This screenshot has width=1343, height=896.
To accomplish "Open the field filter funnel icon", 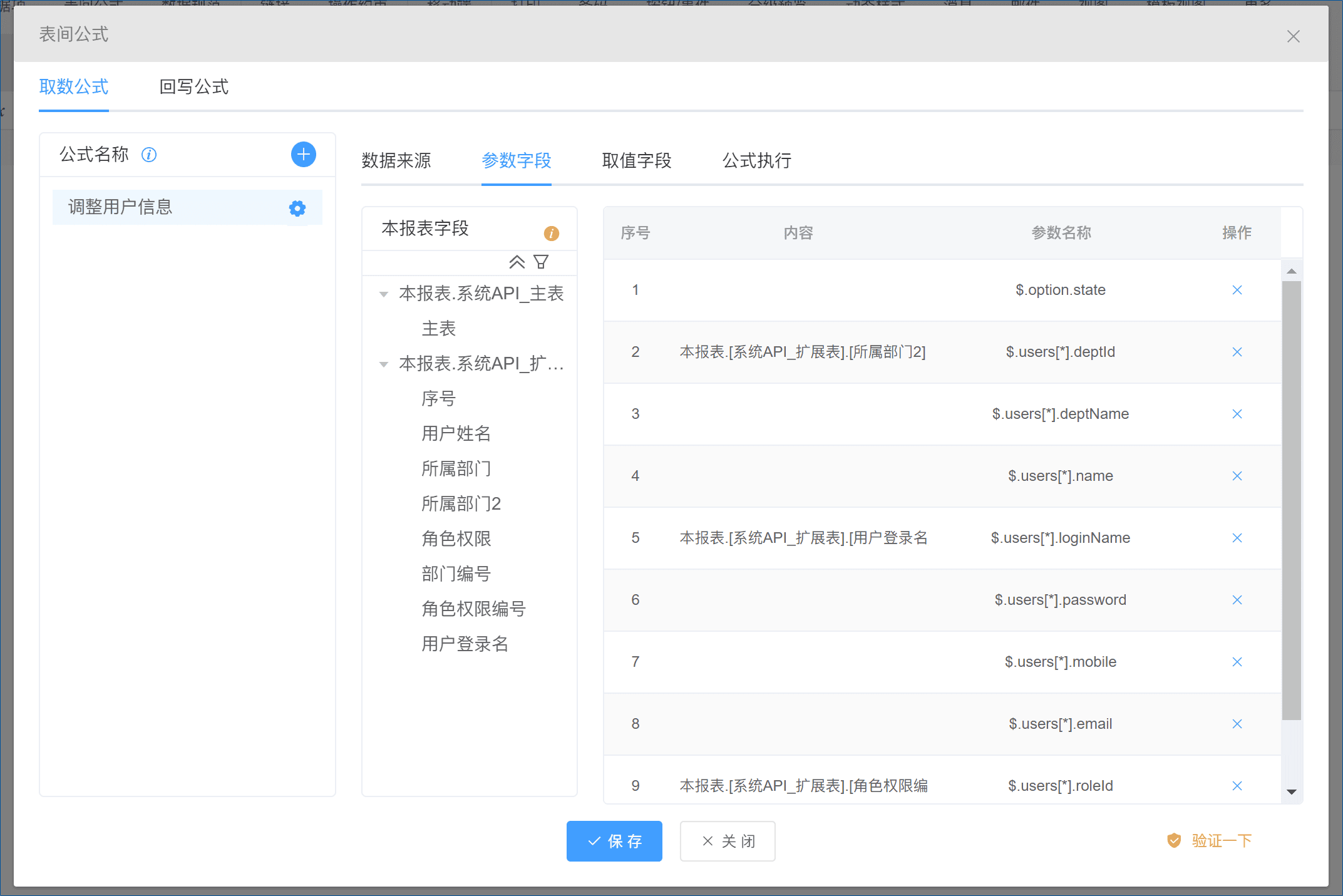I will click(x=541, y=262).
